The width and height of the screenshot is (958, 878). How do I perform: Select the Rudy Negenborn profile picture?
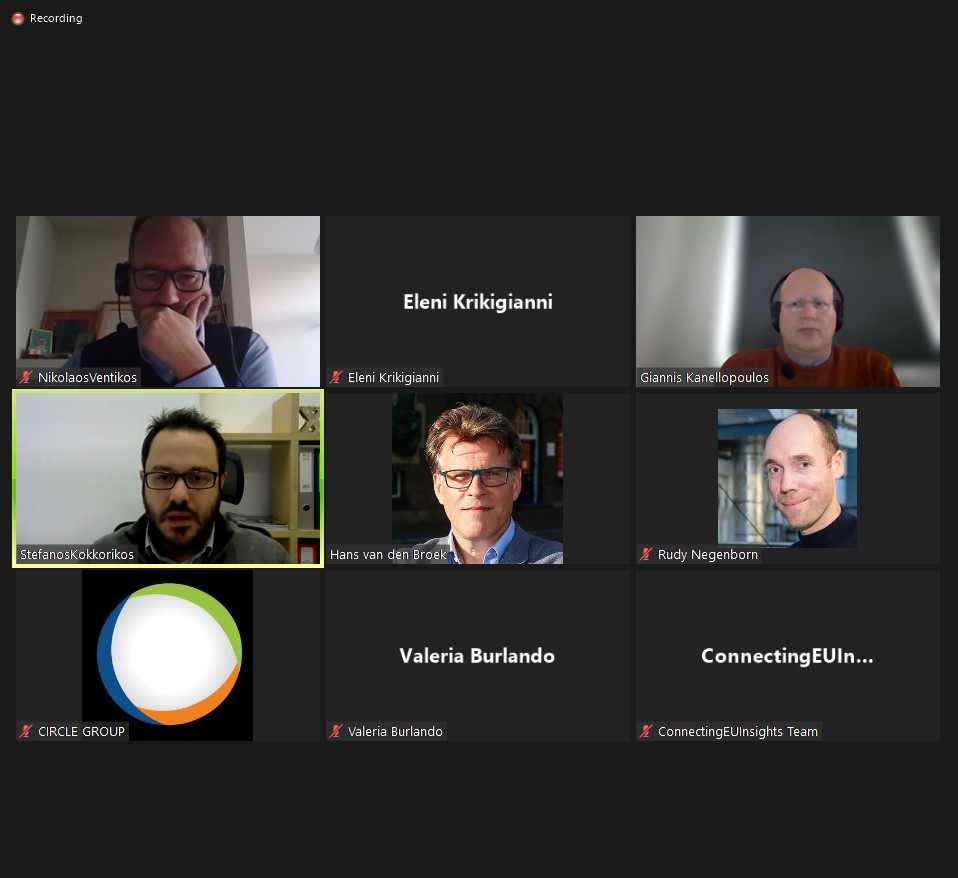click(x=787, y=478)
